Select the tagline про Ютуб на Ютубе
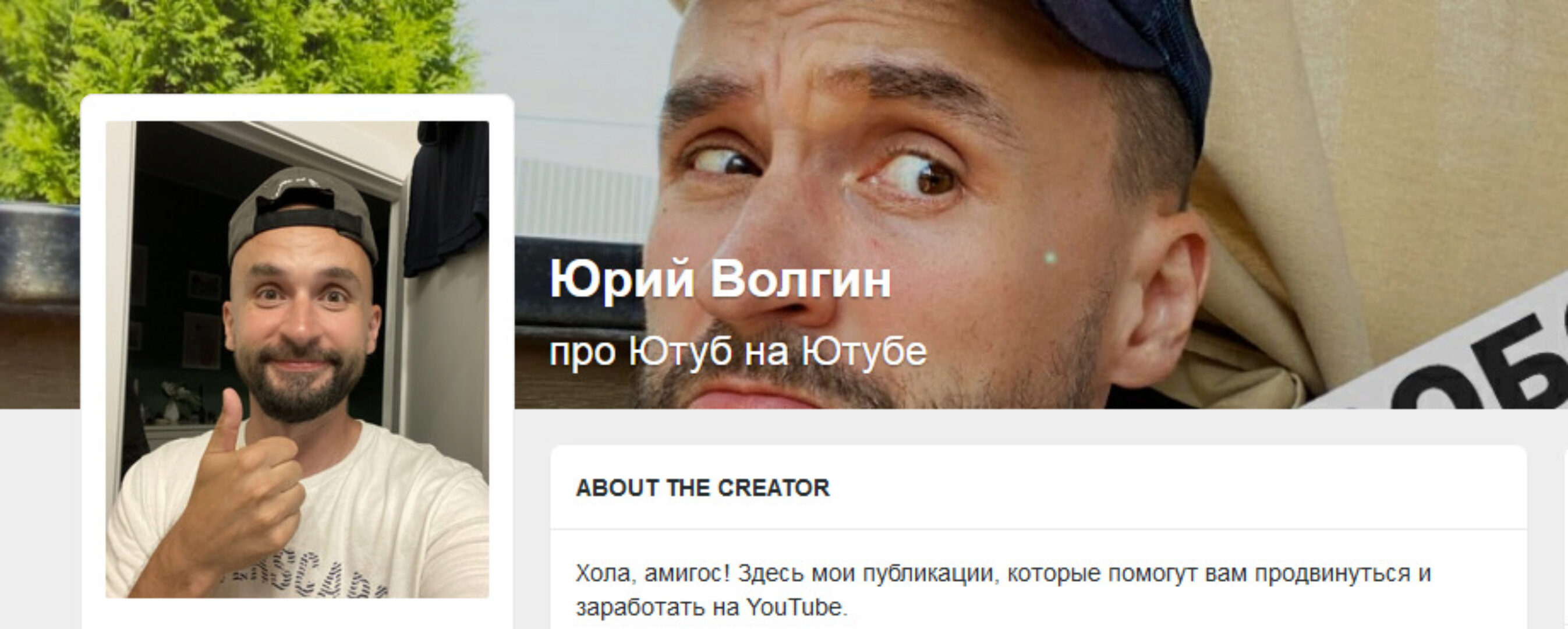 (738, 351)
